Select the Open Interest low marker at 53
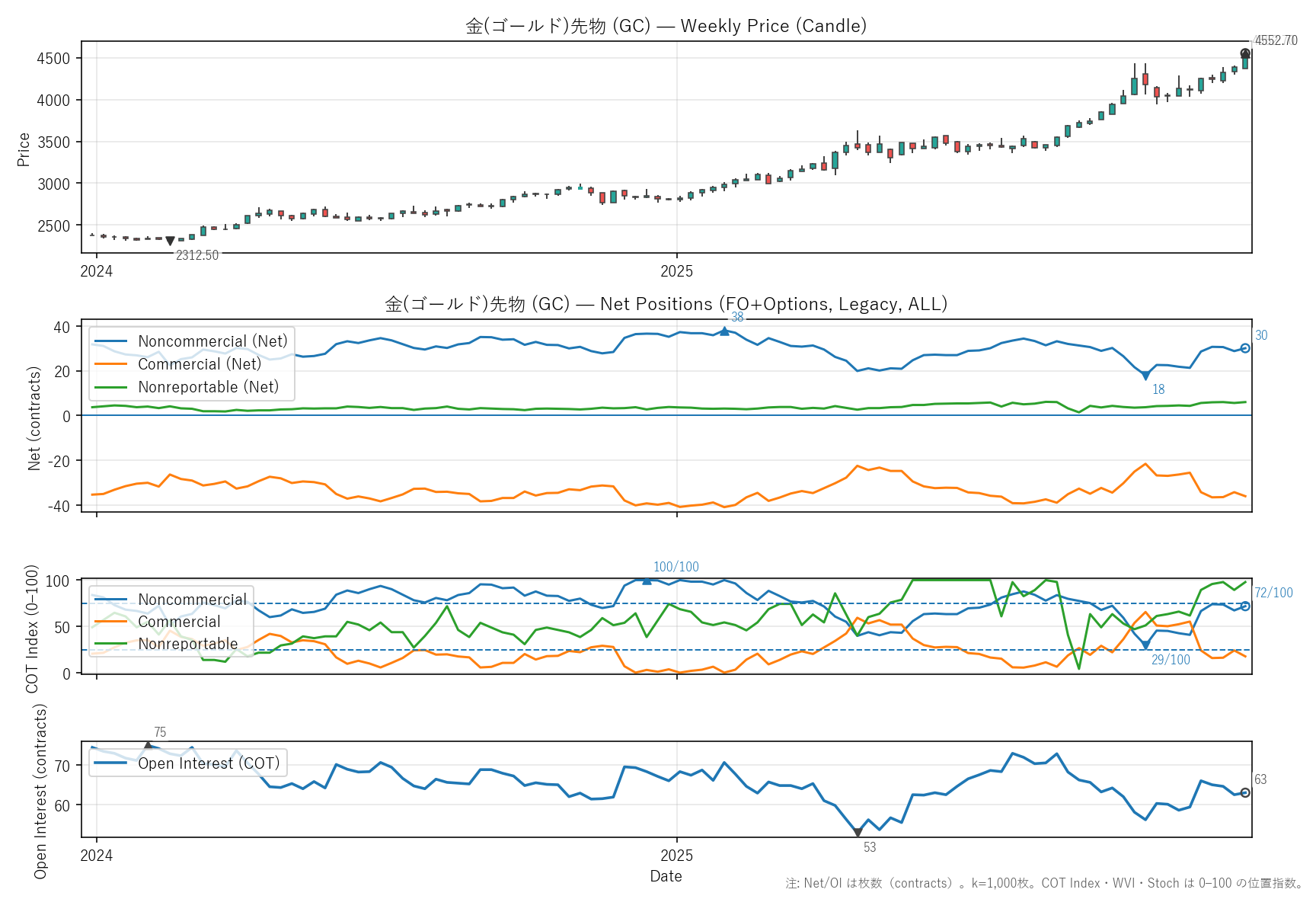This screenshot has height=899, width=1316. pyautogui.click(x=858, y=833)
